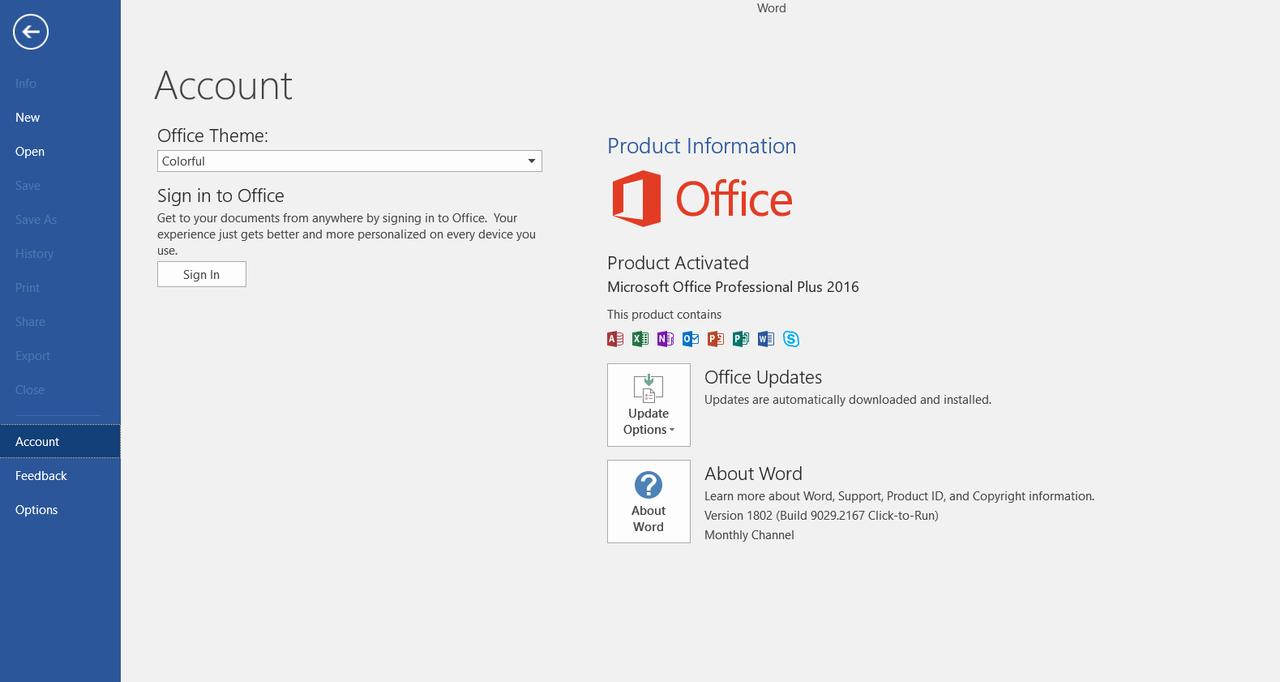The width and height of the screenshot is (1280, 682).
Task: Click the Word app icon
Action: coord(766,339)
